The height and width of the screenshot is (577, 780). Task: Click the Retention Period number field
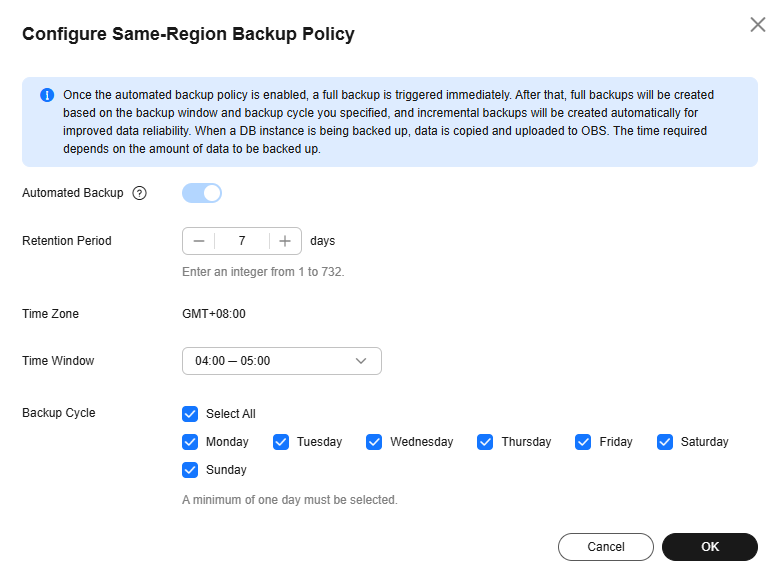click(x=242, y=241)
